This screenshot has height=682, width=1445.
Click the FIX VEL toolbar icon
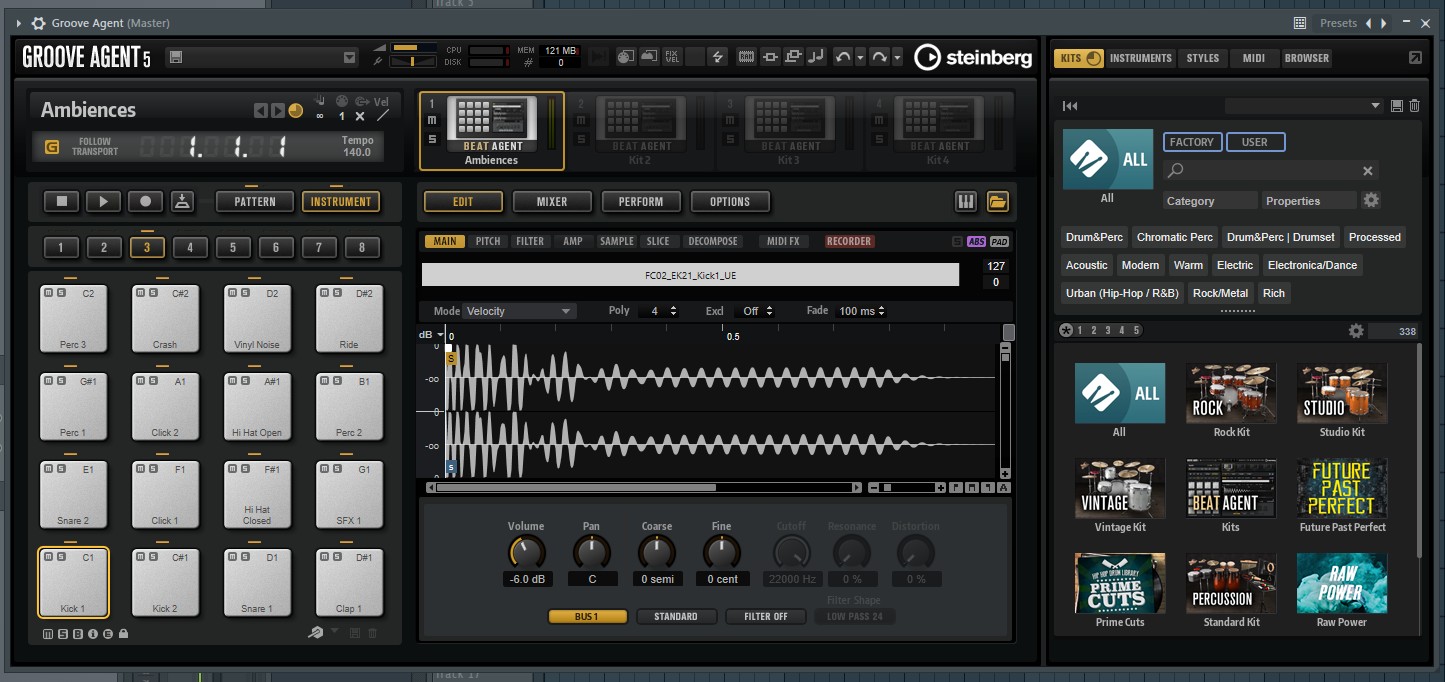672,58
